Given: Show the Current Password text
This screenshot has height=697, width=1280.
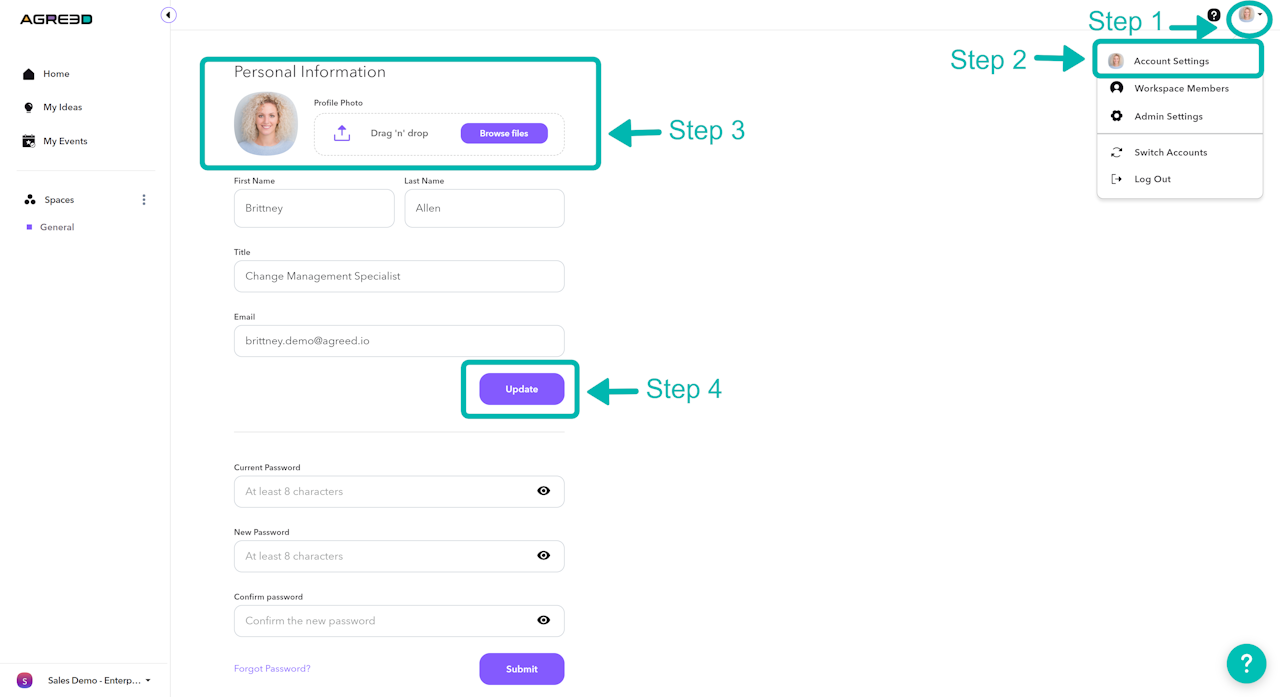Looking at the screenshot, I should [543, 491].
